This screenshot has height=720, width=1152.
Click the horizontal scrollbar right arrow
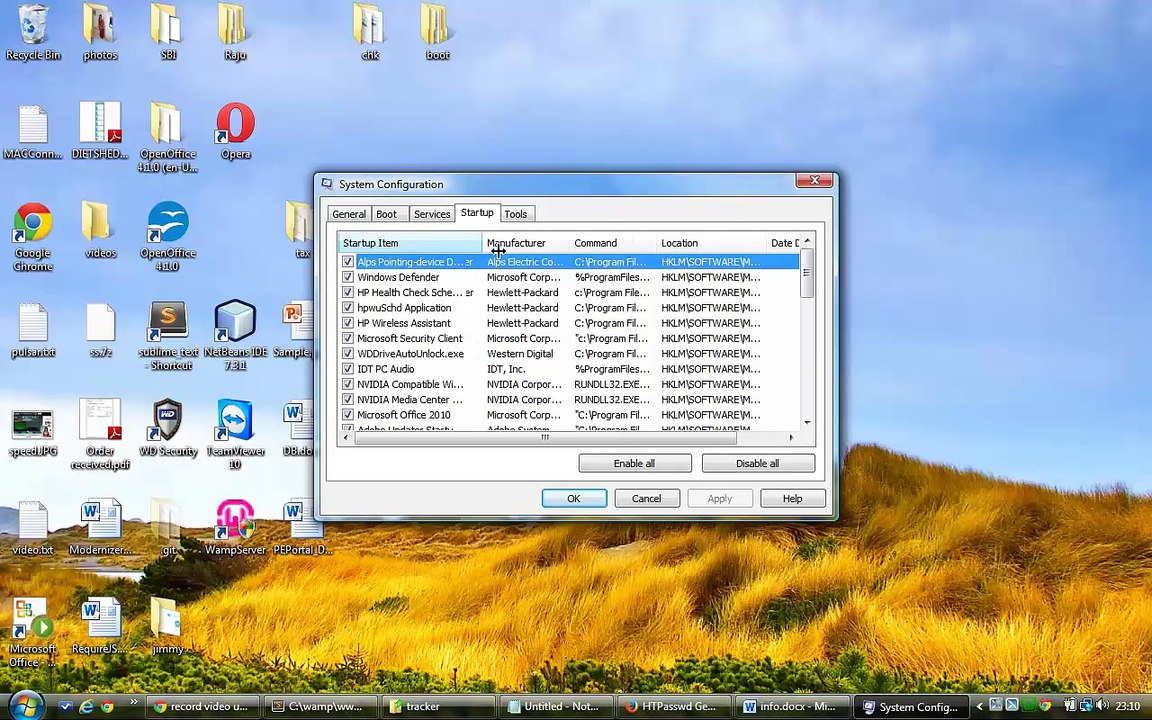click(x=791, y=437)
